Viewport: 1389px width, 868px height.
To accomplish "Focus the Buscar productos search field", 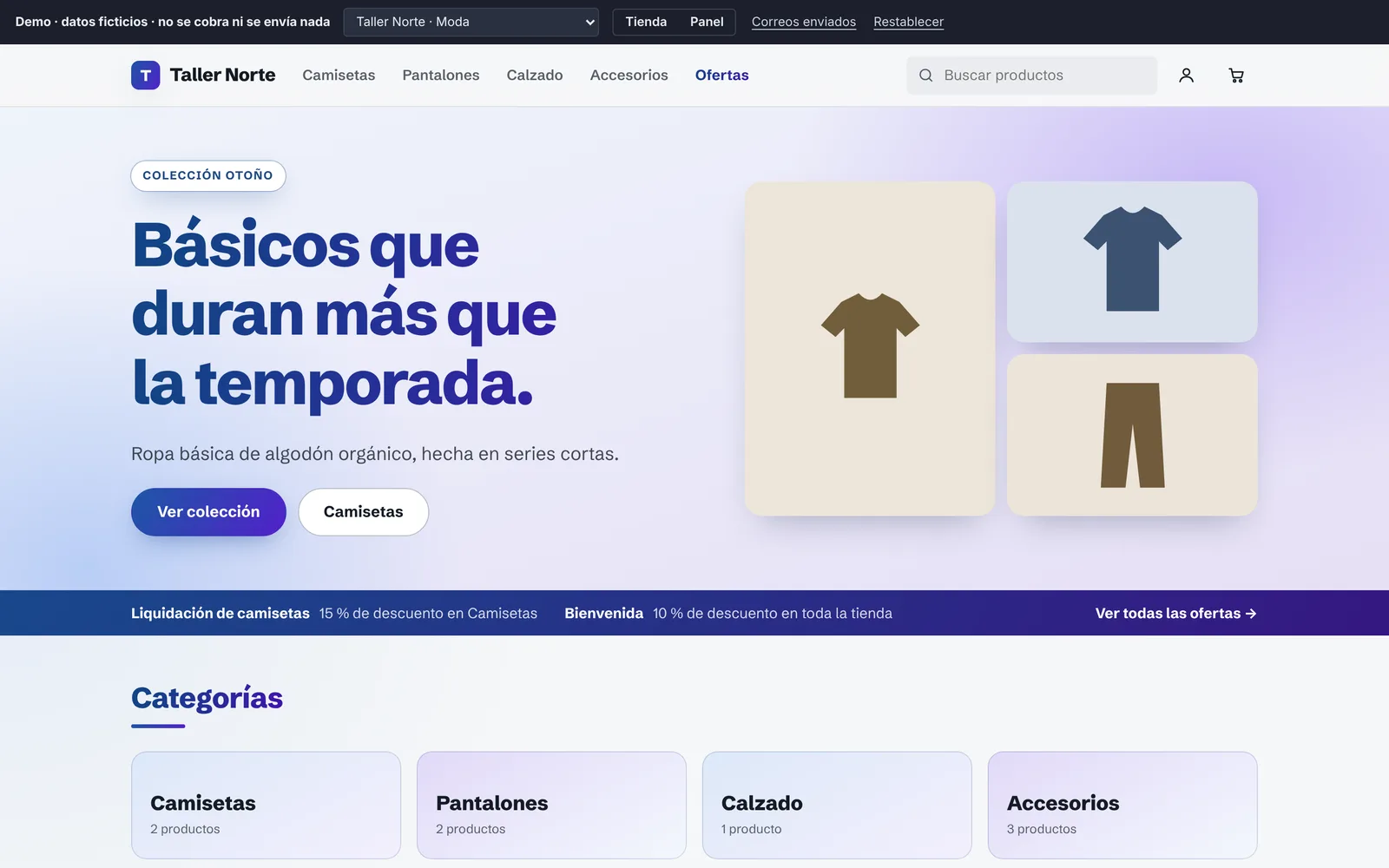I will click(x=1031, y=76).
